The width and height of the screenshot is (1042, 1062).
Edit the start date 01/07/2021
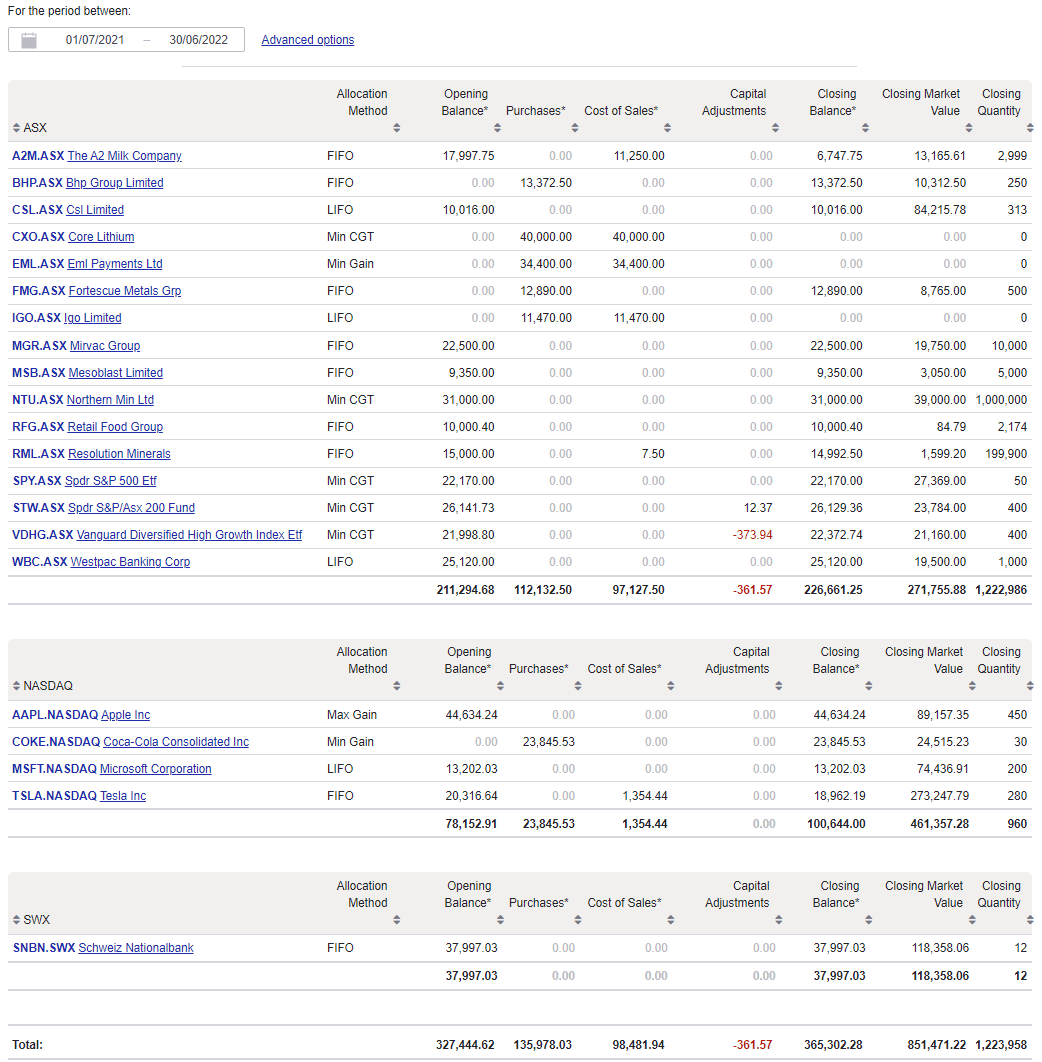pos(95,40)
